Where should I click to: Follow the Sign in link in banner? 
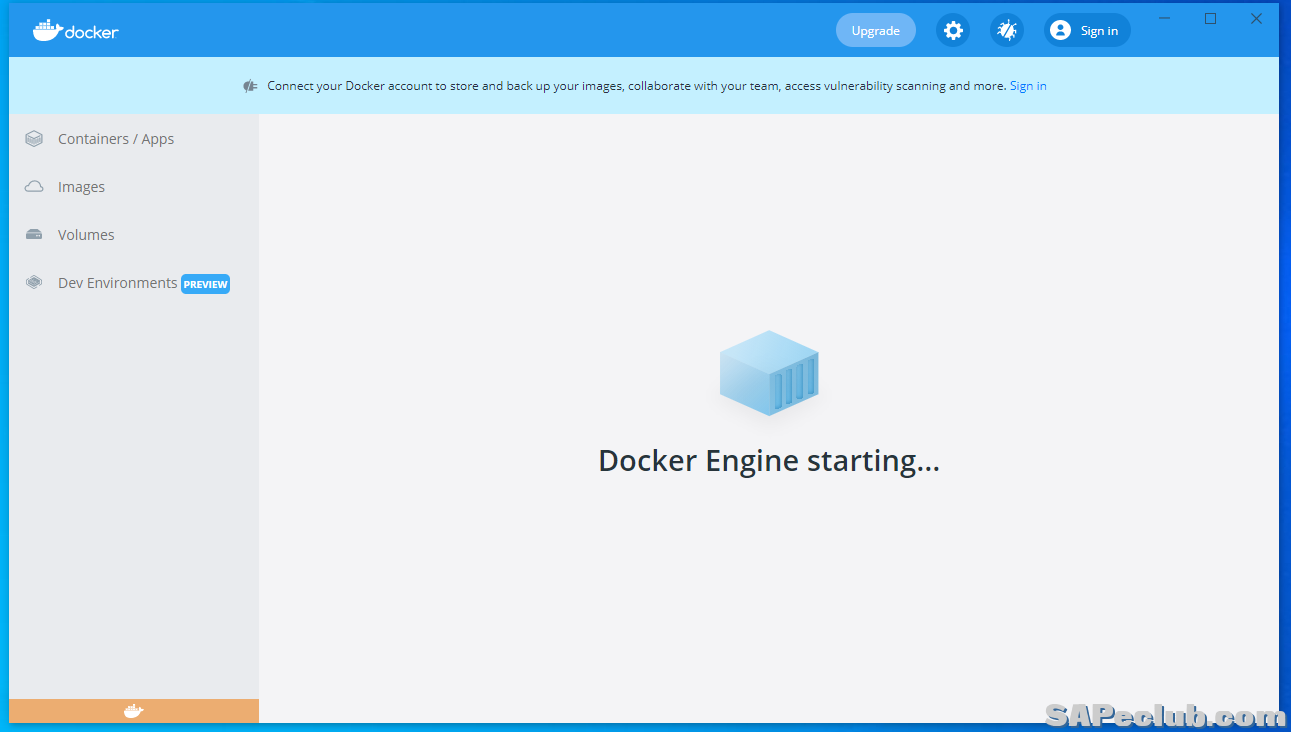tap(1028, 86)
